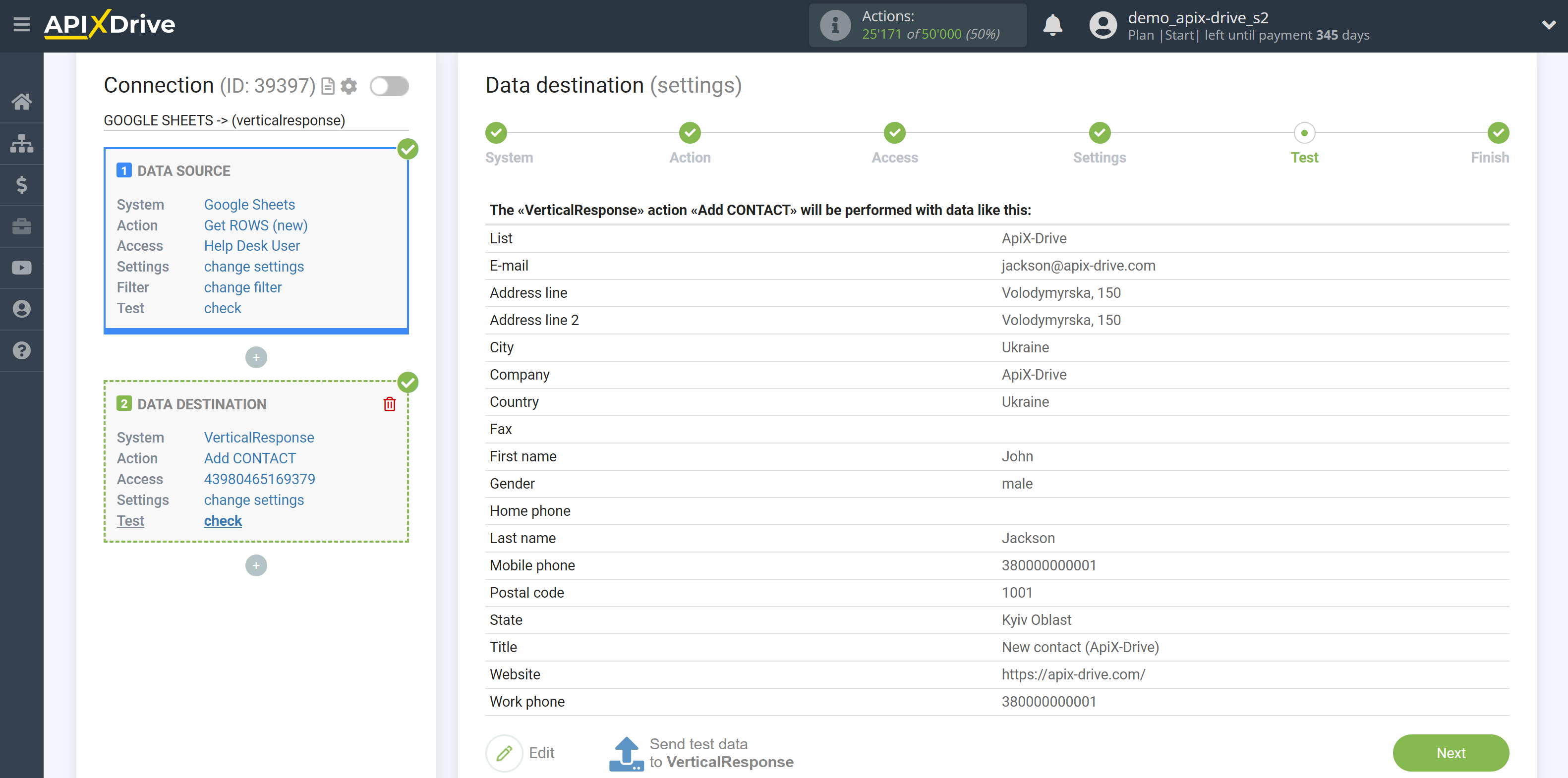Click the DATA DESTINATION header
The width and height of the screenshot is (1568, 778).
pos(201,404)
